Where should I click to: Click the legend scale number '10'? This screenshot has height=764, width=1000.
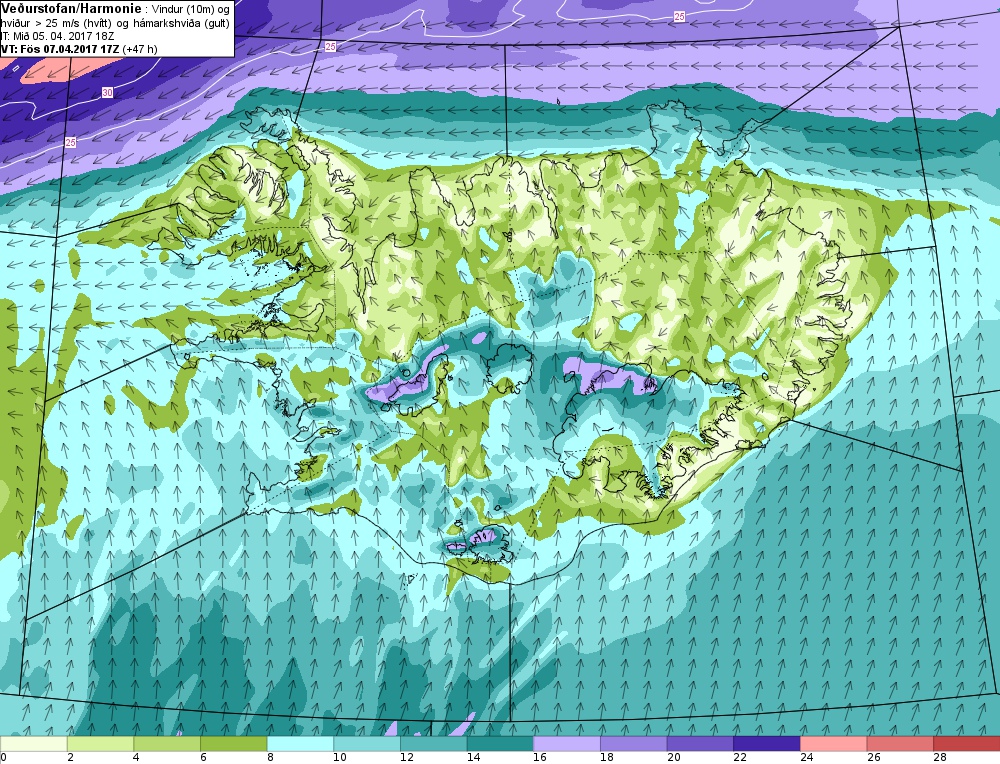pyautogui.click(x=339, y=758)
